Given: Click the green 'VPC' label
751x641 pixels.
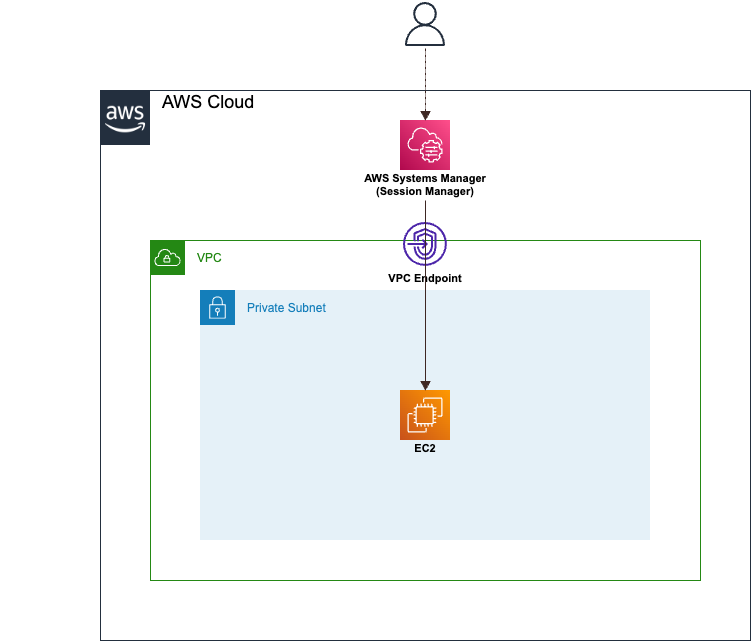Looking at the screenshot, I should point(209,258).
